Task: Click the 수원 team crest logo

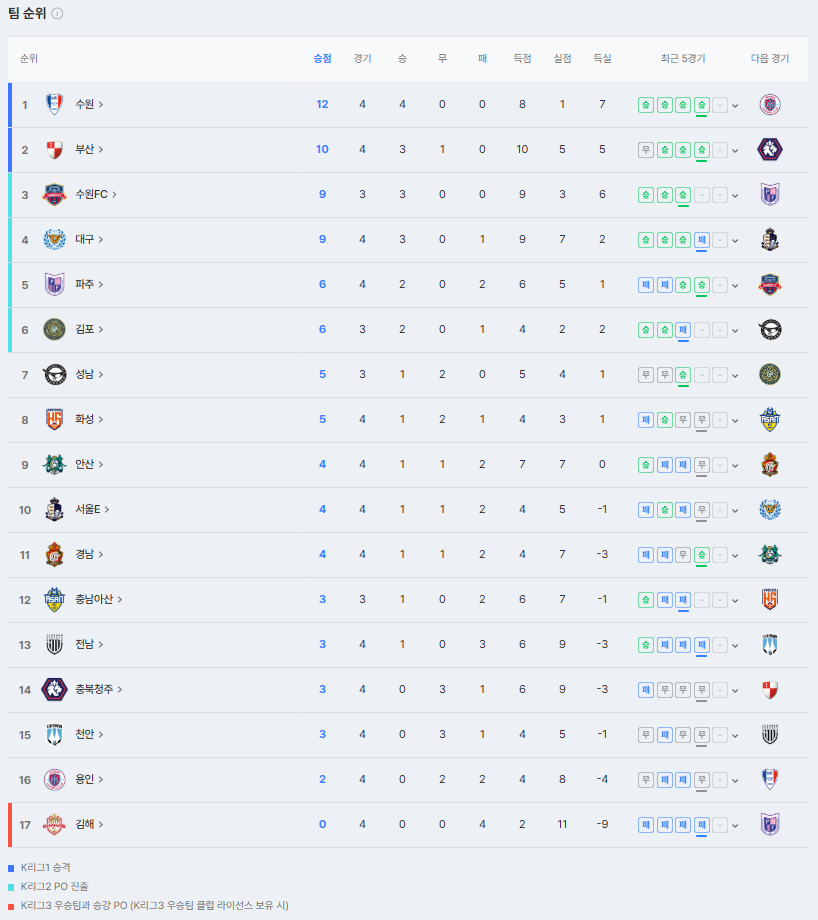Action: pyautogui.click(x=55, y=104)
